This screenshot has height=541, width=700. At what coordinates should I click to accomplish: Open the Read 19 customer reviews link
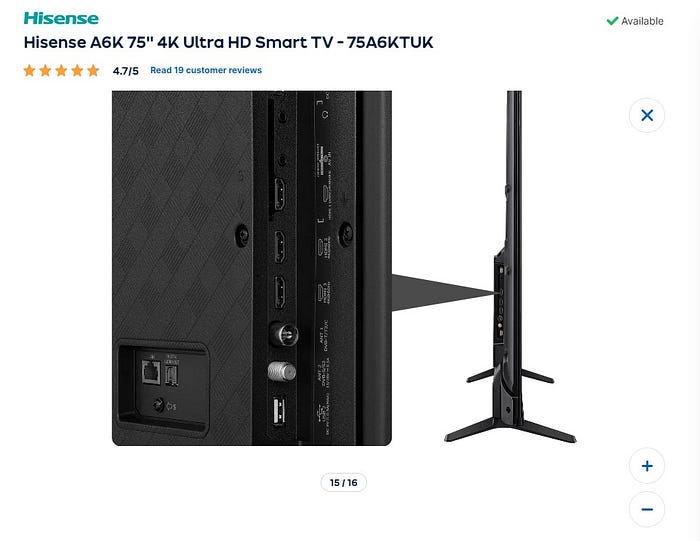(x=206, y=70)
